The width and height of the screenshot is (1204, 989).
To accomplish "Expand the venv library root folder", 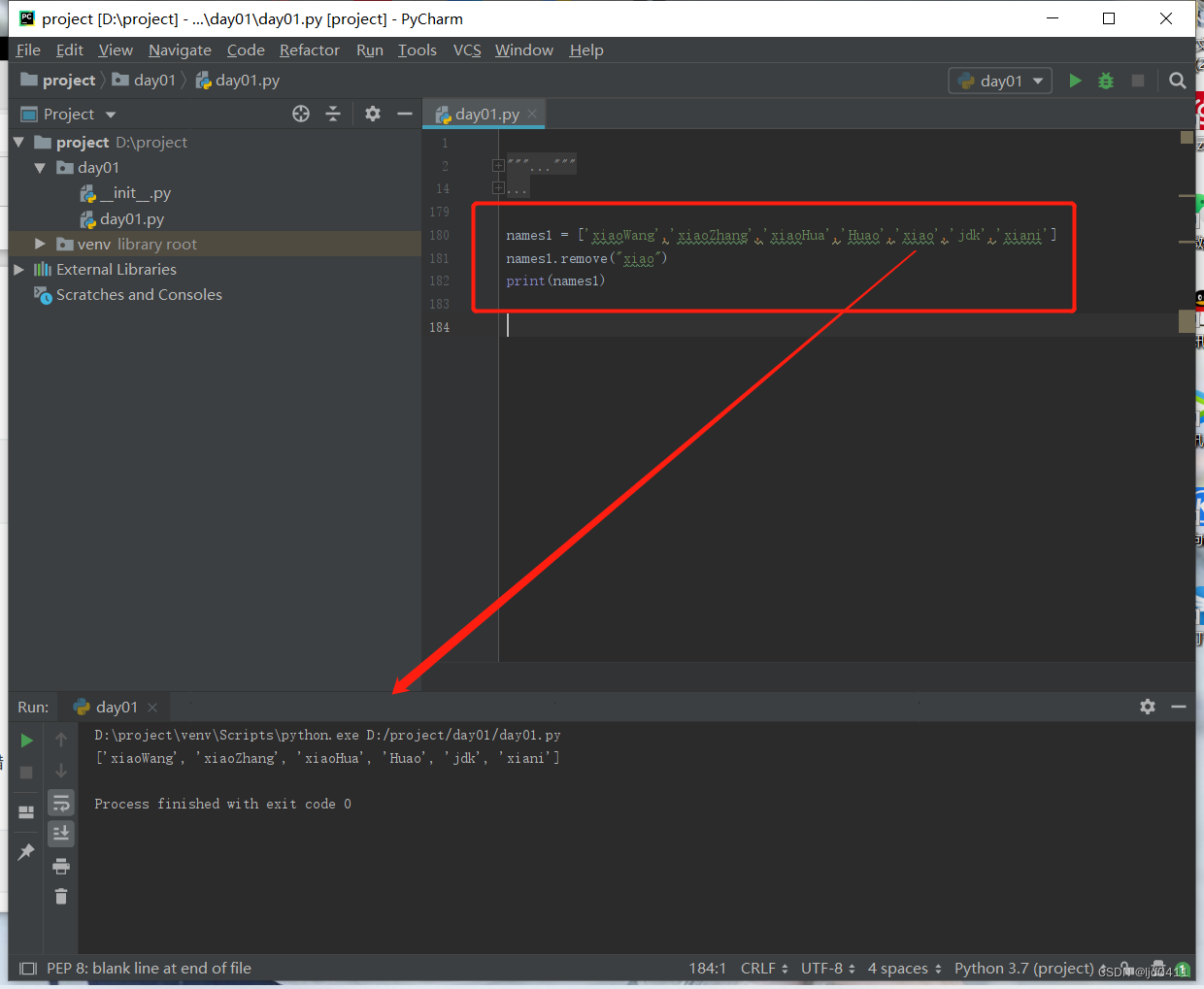I will pos(40,244).
